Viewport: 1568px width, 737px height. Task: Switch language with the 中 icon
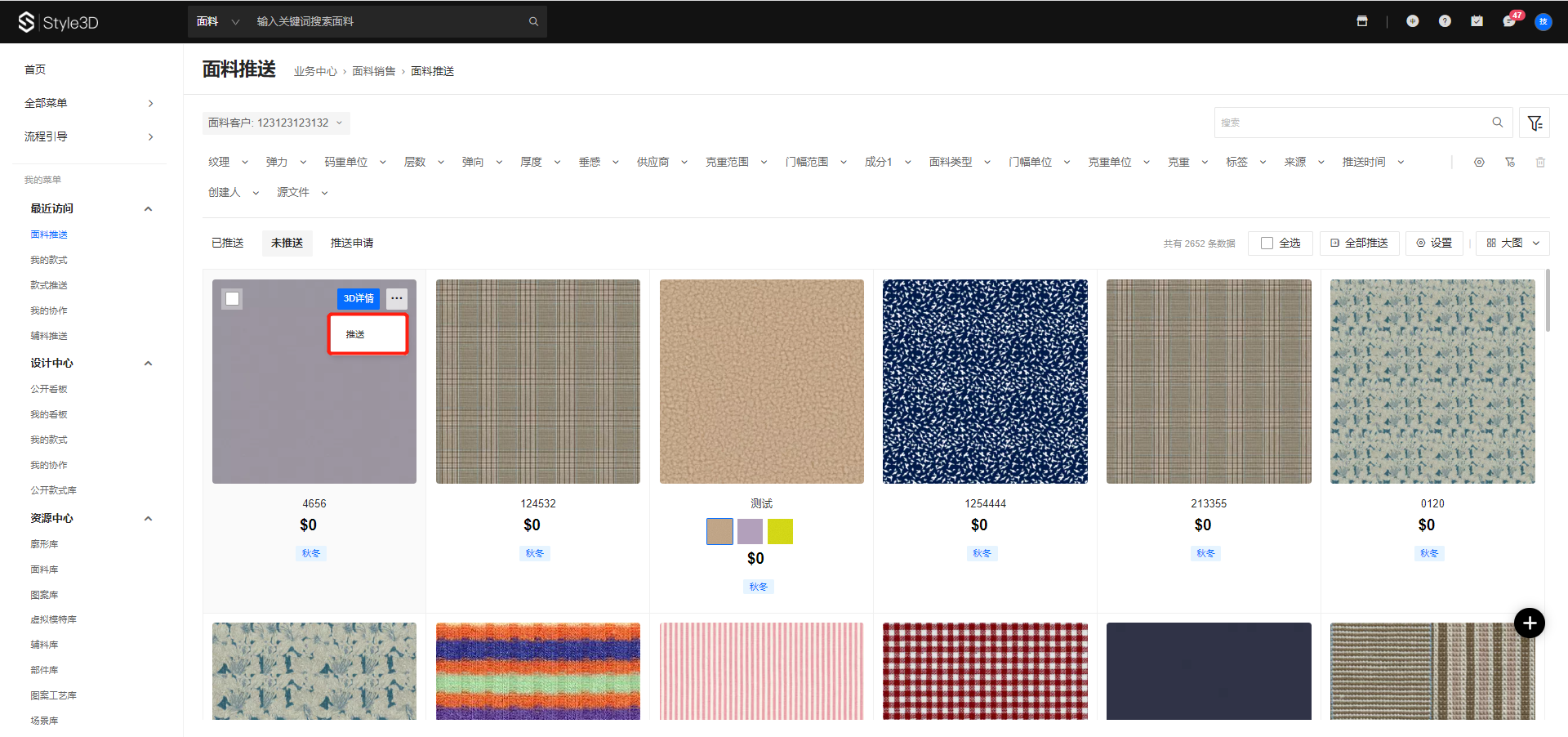1413,21
